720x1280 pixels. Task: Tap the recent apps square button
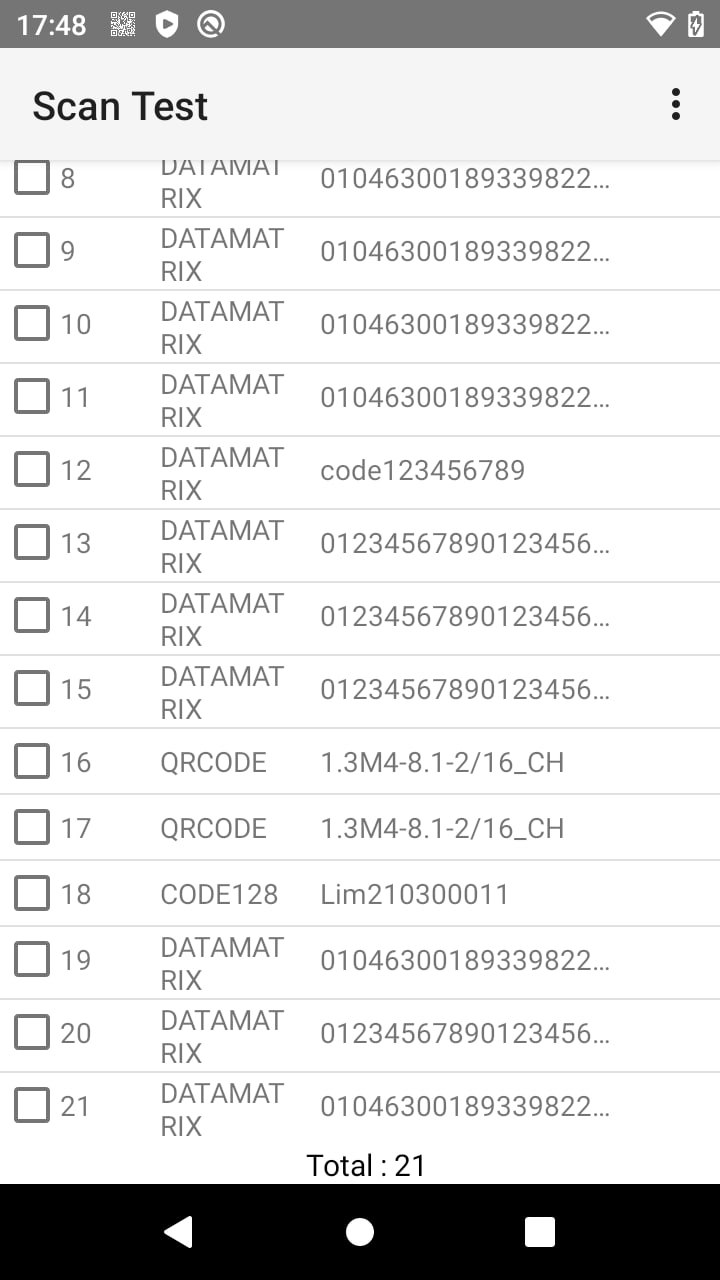pos(540,1232)
